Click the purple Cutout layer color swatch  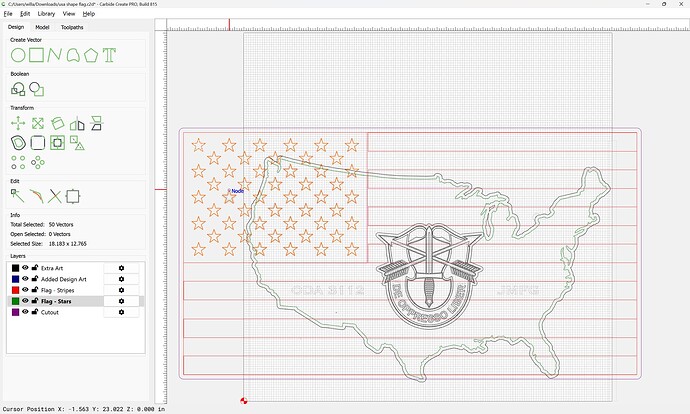tap(15, 312)
